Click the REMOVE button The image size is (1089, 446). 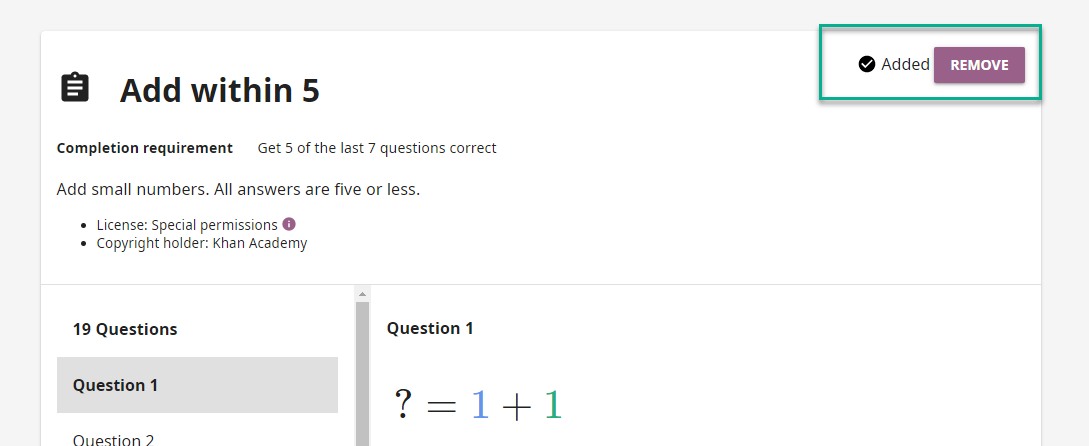coord(979,65)
